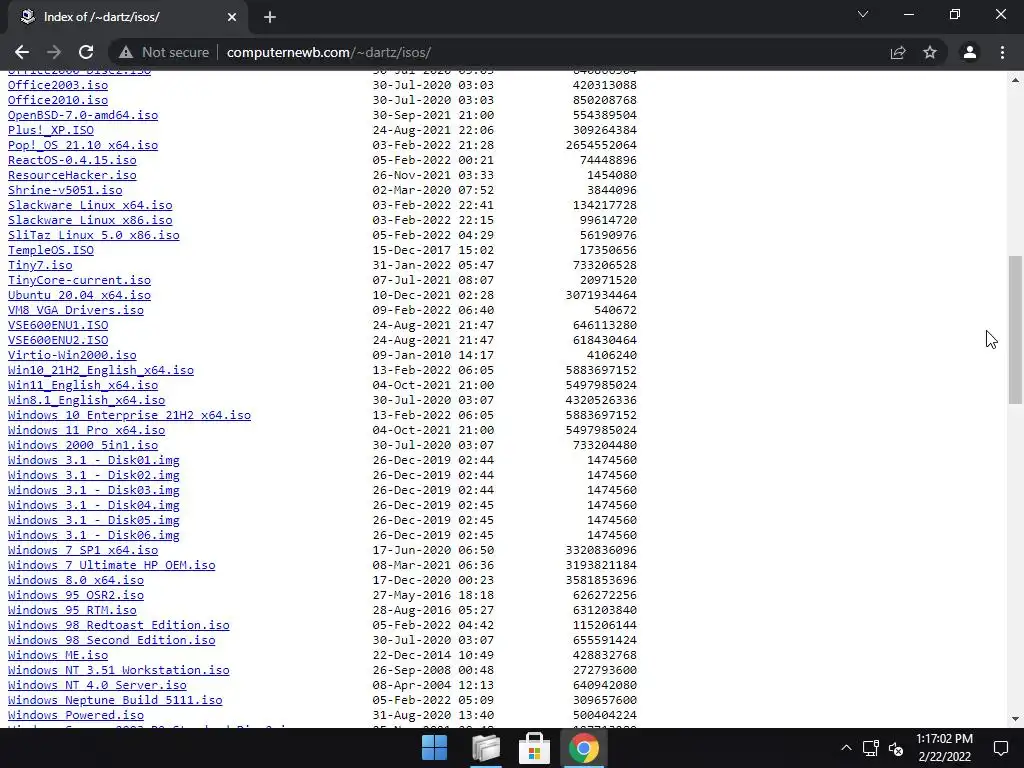
Task: Click Windows Neptune Build 5111.iso
Action: tap(115, 701)
